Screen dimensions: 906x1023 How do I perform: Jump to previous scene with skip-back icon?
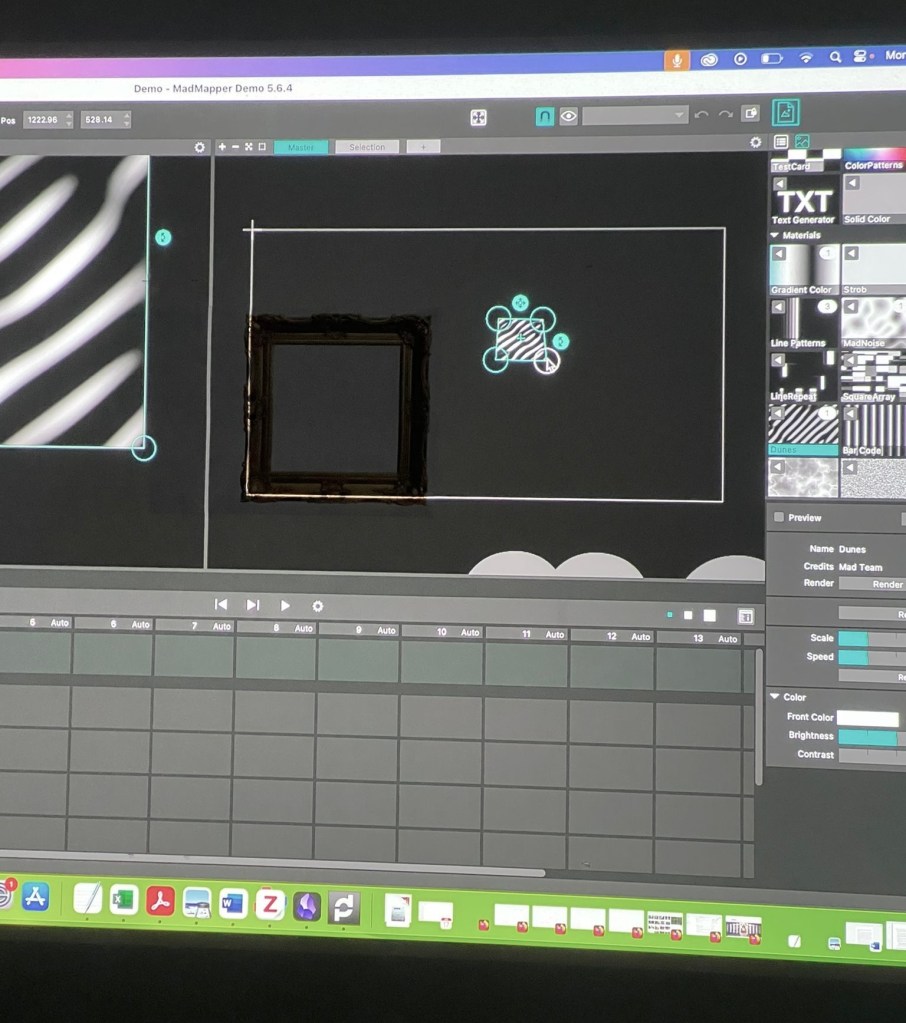click(x=221, y=604)
